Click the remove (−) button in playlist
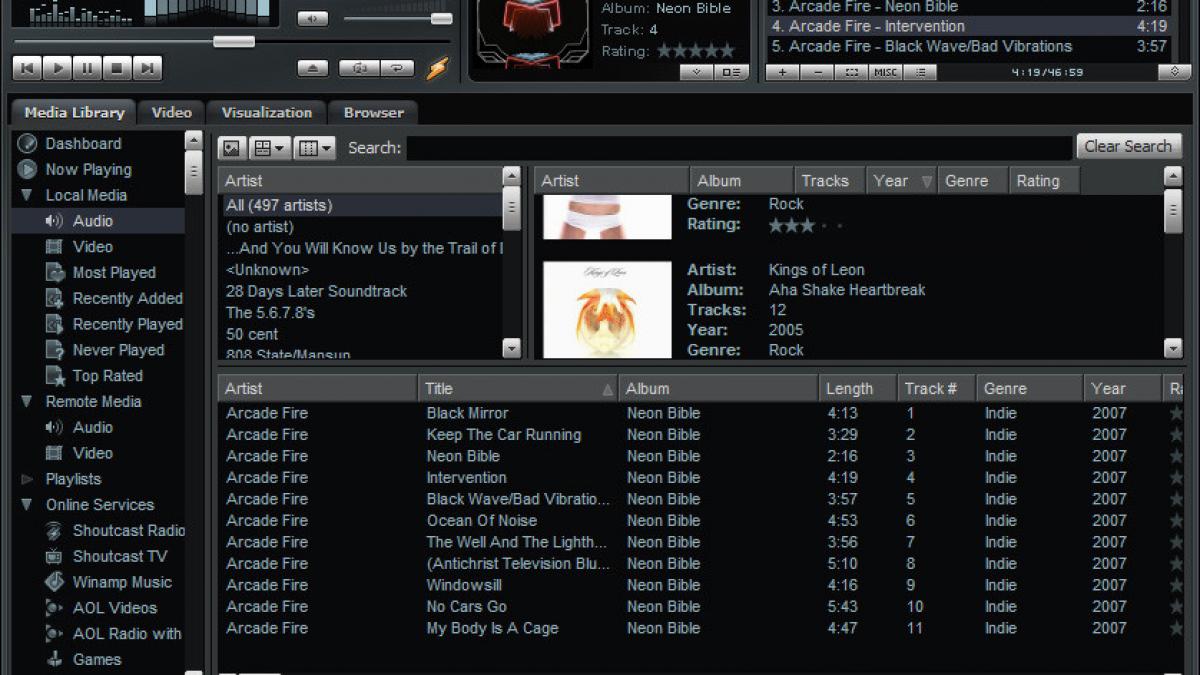The width and height of the screenshot is (1200, 675). click(817, 72)
